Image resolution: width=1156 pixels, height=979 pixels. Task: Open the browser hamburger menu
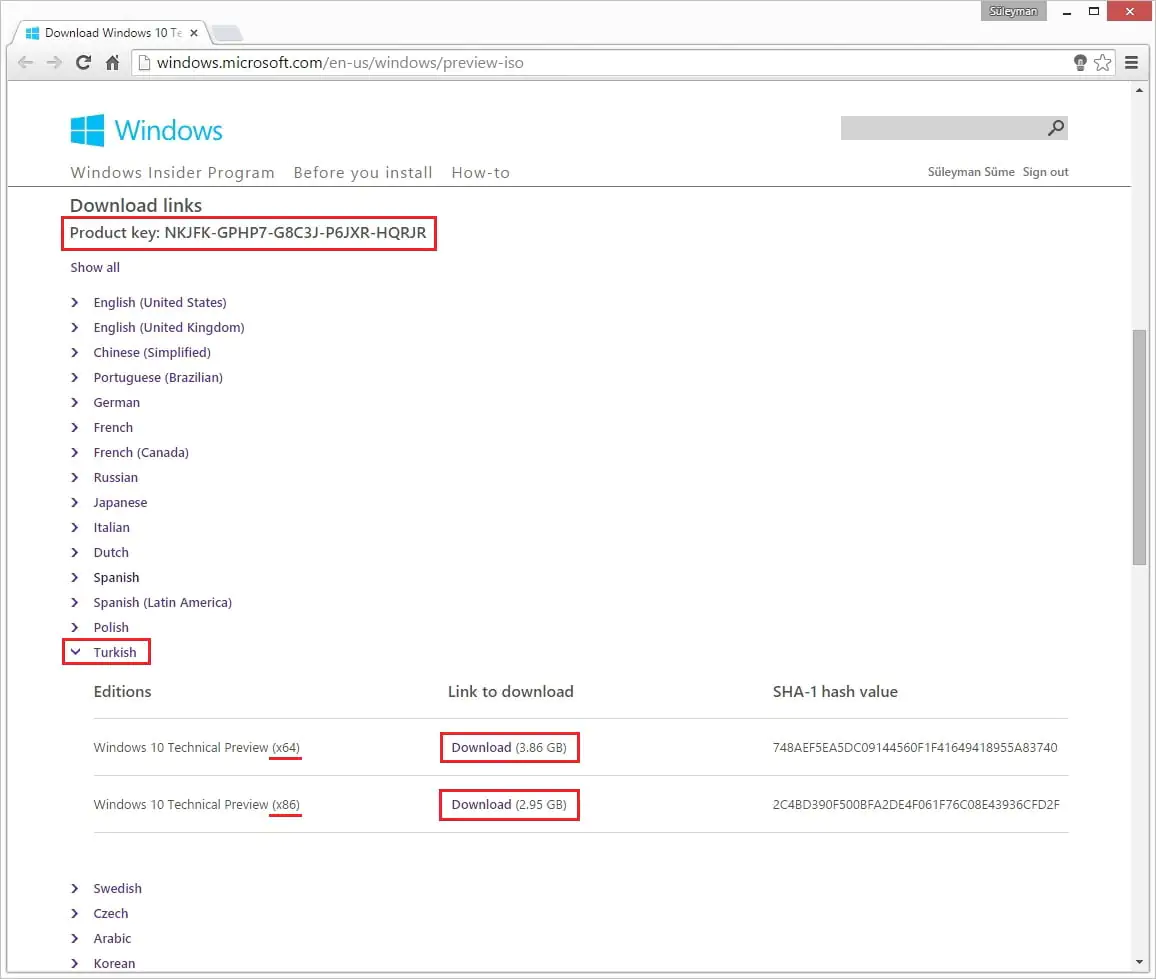coord(1132,62)
